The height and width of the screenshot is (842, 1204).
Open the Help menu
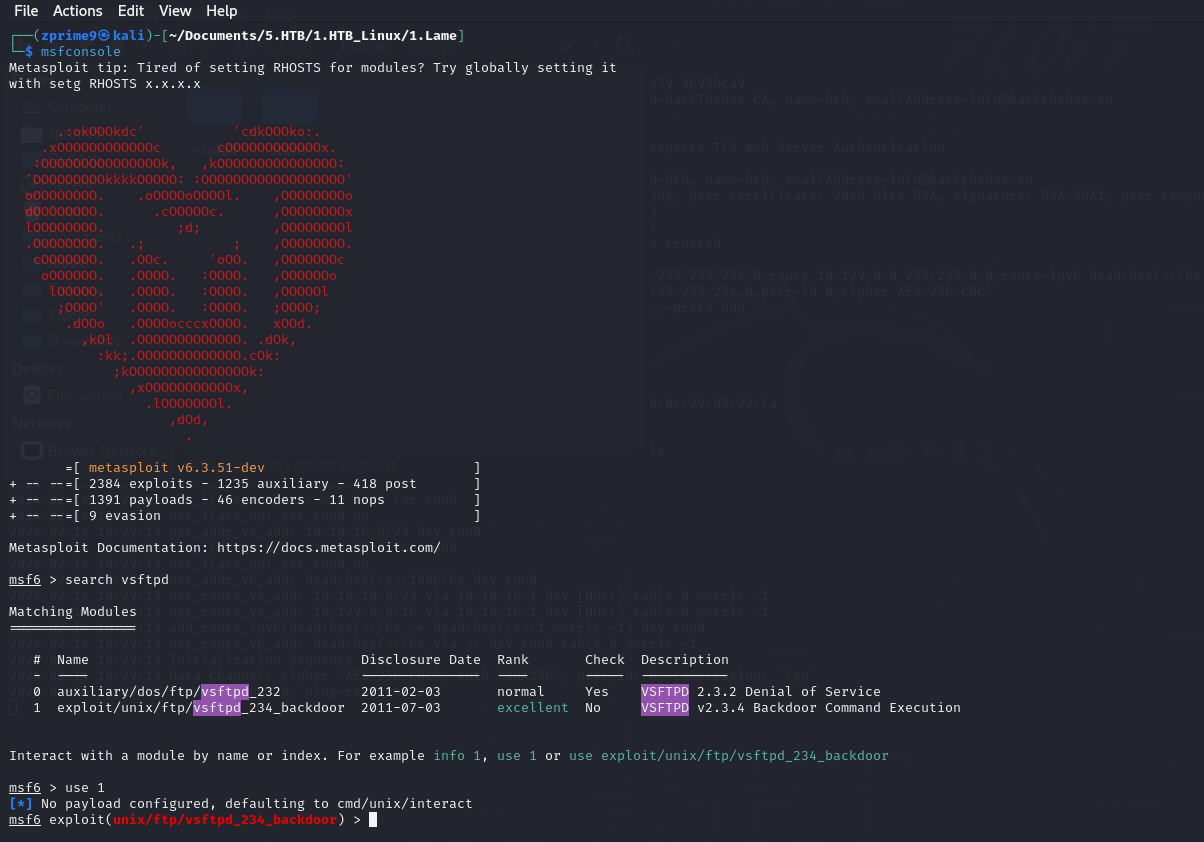point(222,11)
